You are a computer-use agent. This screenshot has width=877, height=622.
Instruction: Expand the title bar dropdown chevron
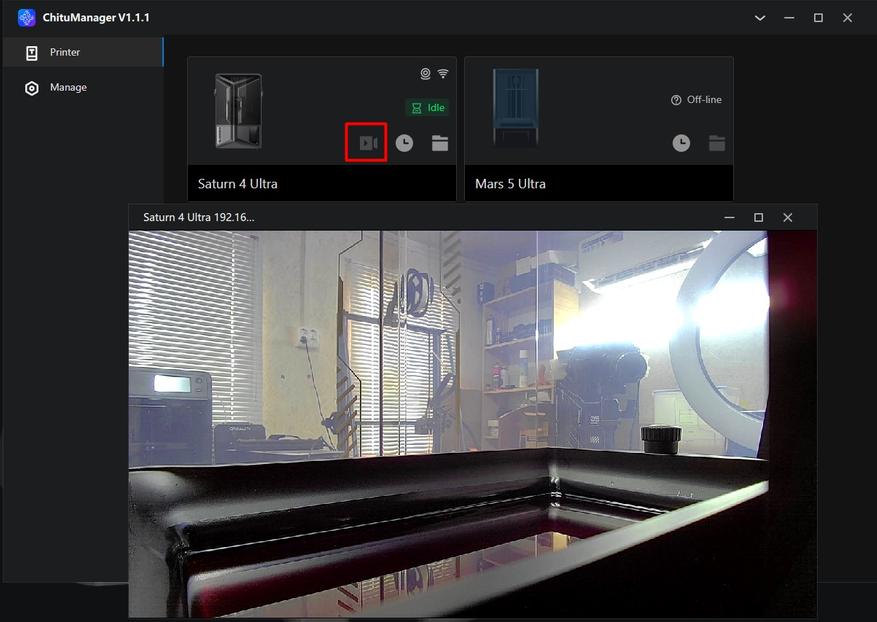[x=760, y=18]
